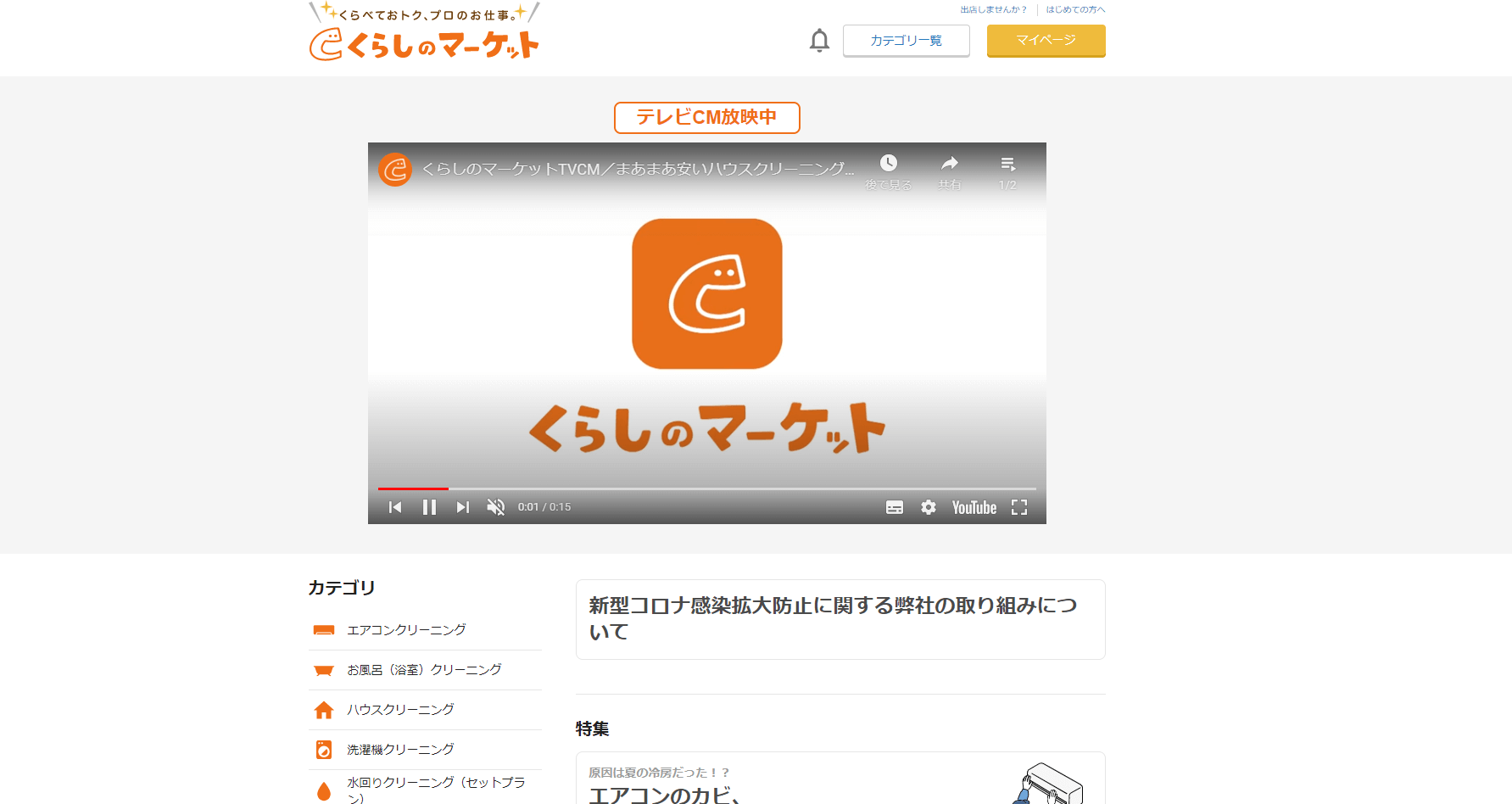This screenshot has height=804, width=1512.
Task: Select the 水回りクリーニング（セットプラン） category
Action: pyautogui.click(x=425, y=789)
